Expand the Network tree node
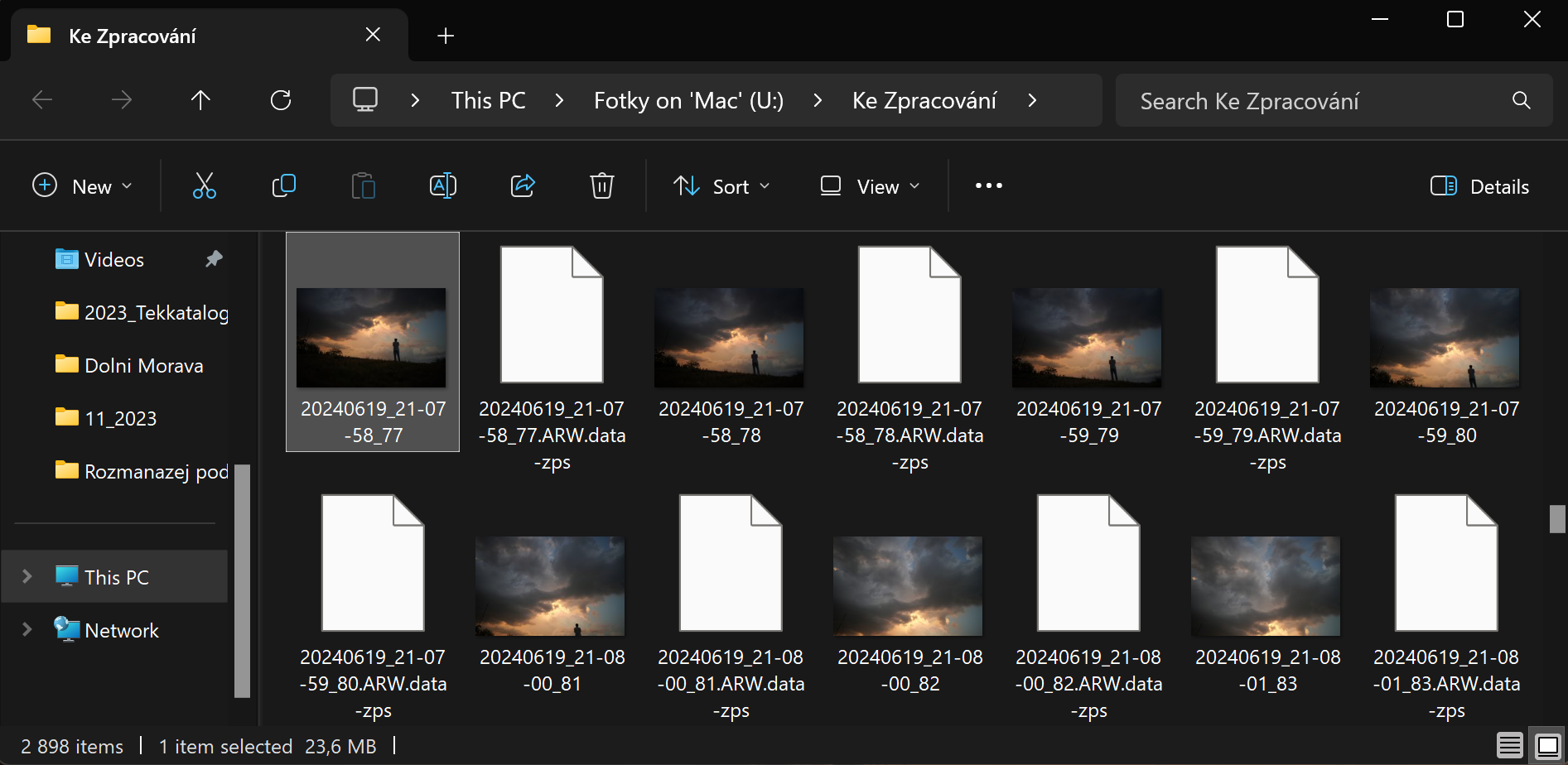This screenshot has height=765, width=1568. coord(27,629)
